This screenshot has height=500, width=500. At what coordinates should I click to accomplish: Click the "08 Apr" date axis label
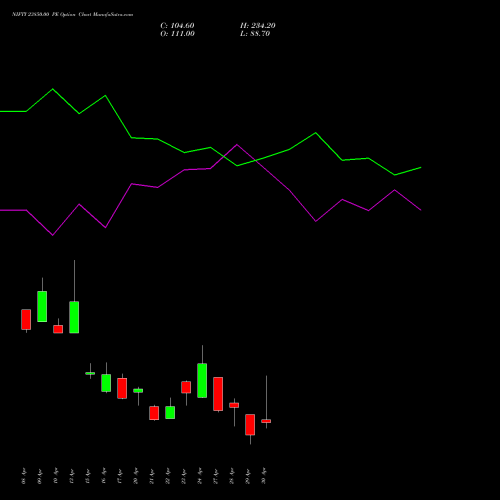[x=24, y=476]
